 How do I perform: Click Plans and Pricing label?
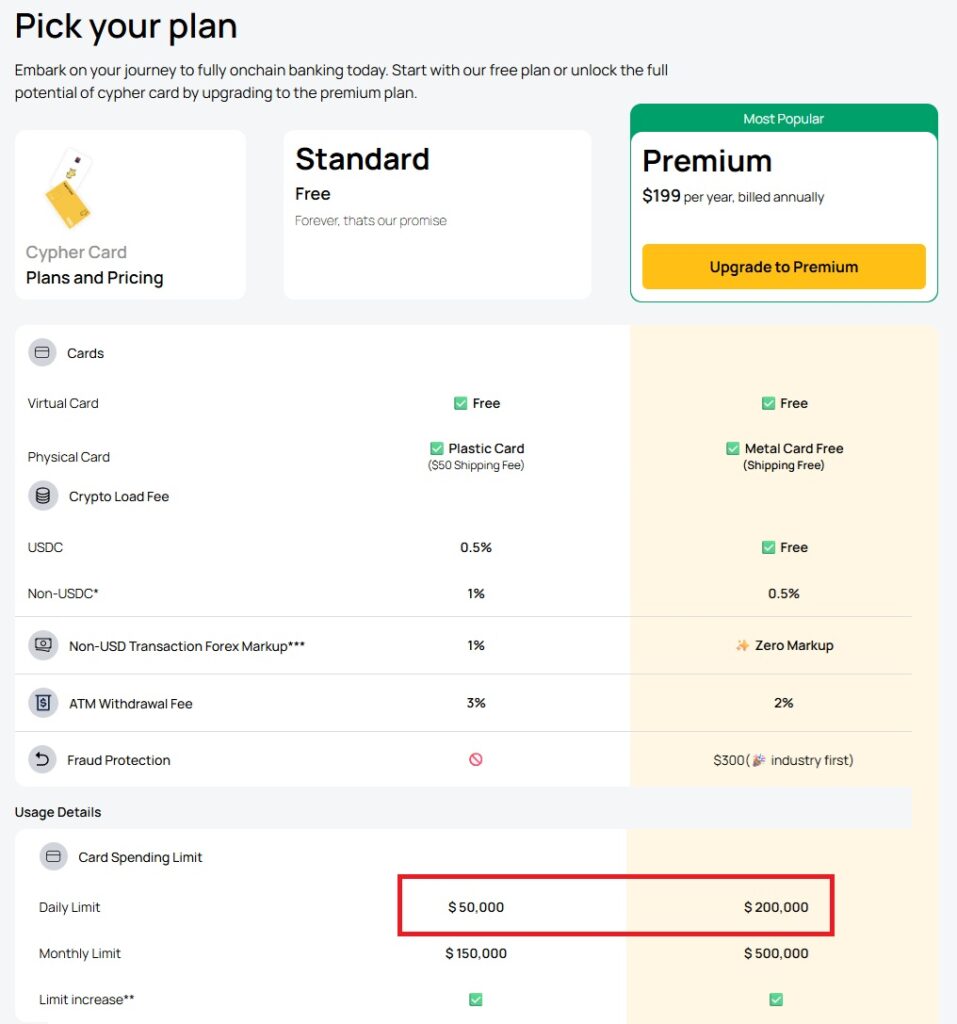(94, 278)
